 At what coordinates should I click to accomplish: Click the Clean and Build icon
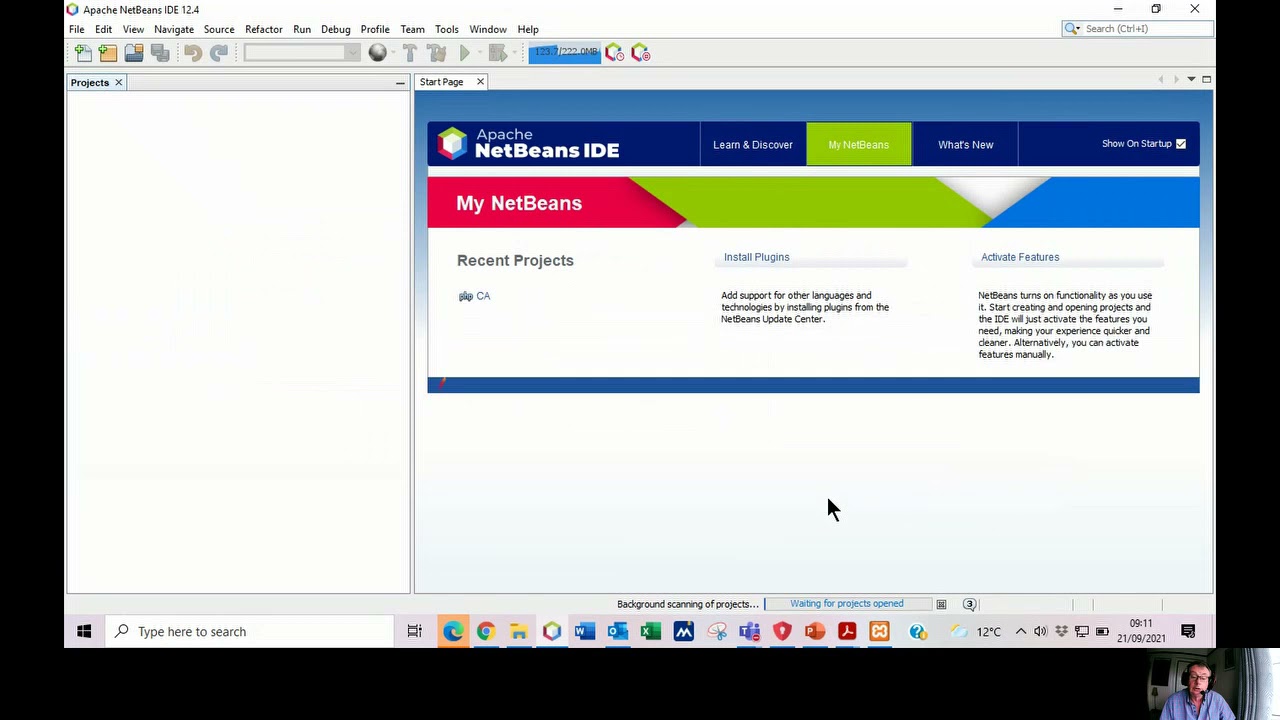click(x=436, y=53)
